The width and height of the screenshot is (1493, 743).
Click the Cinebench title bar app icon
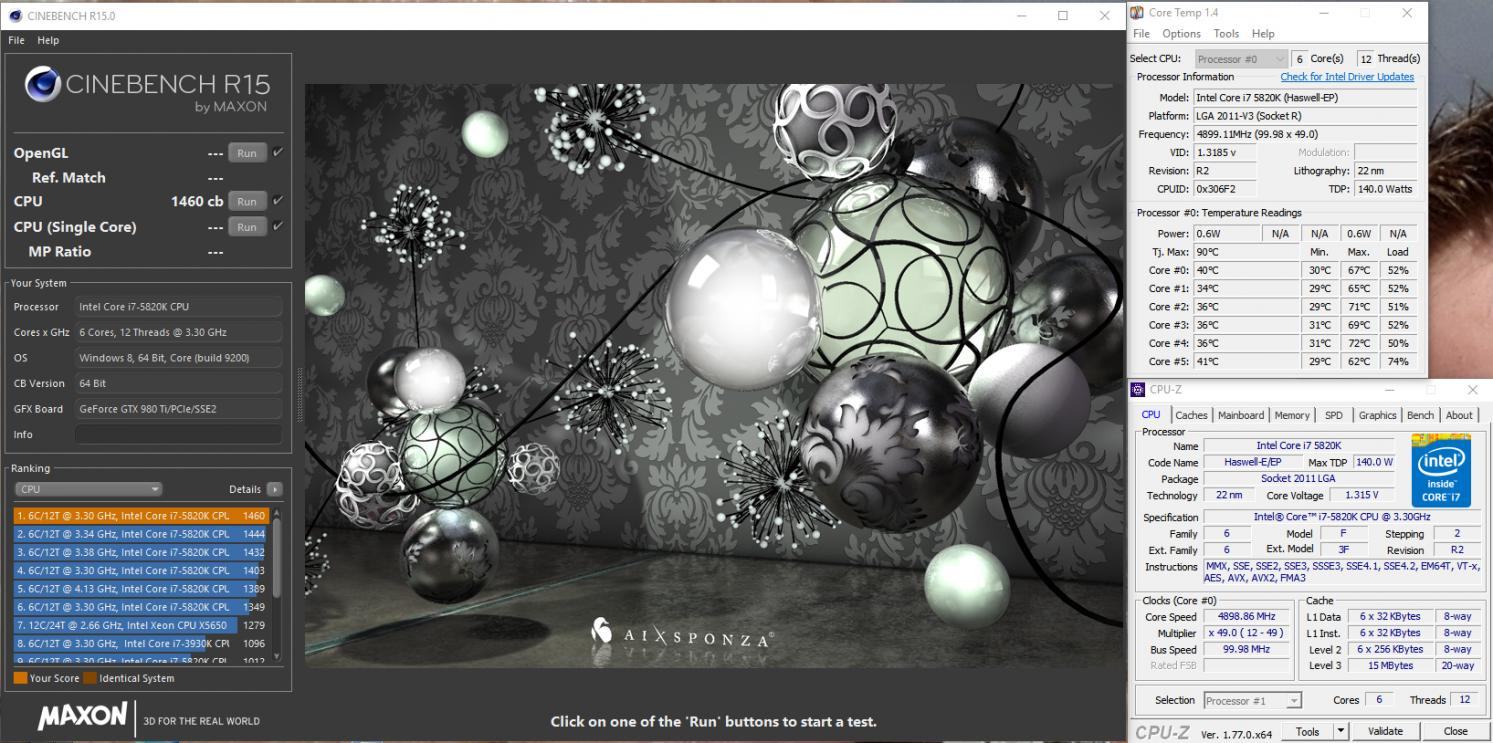click(15, 15)
